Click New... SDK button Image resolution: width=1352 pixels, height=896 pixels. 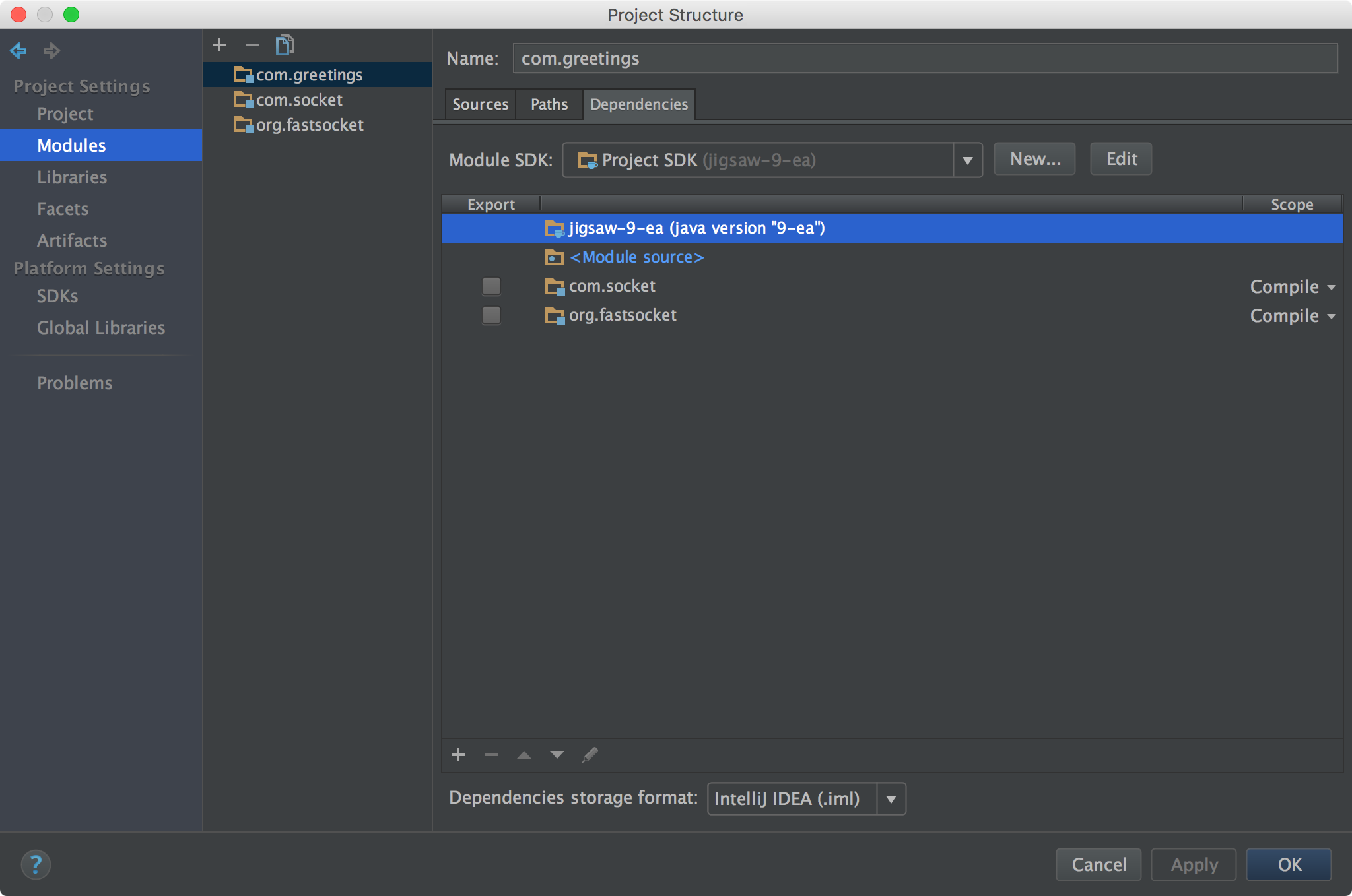tap(1034, 159)
